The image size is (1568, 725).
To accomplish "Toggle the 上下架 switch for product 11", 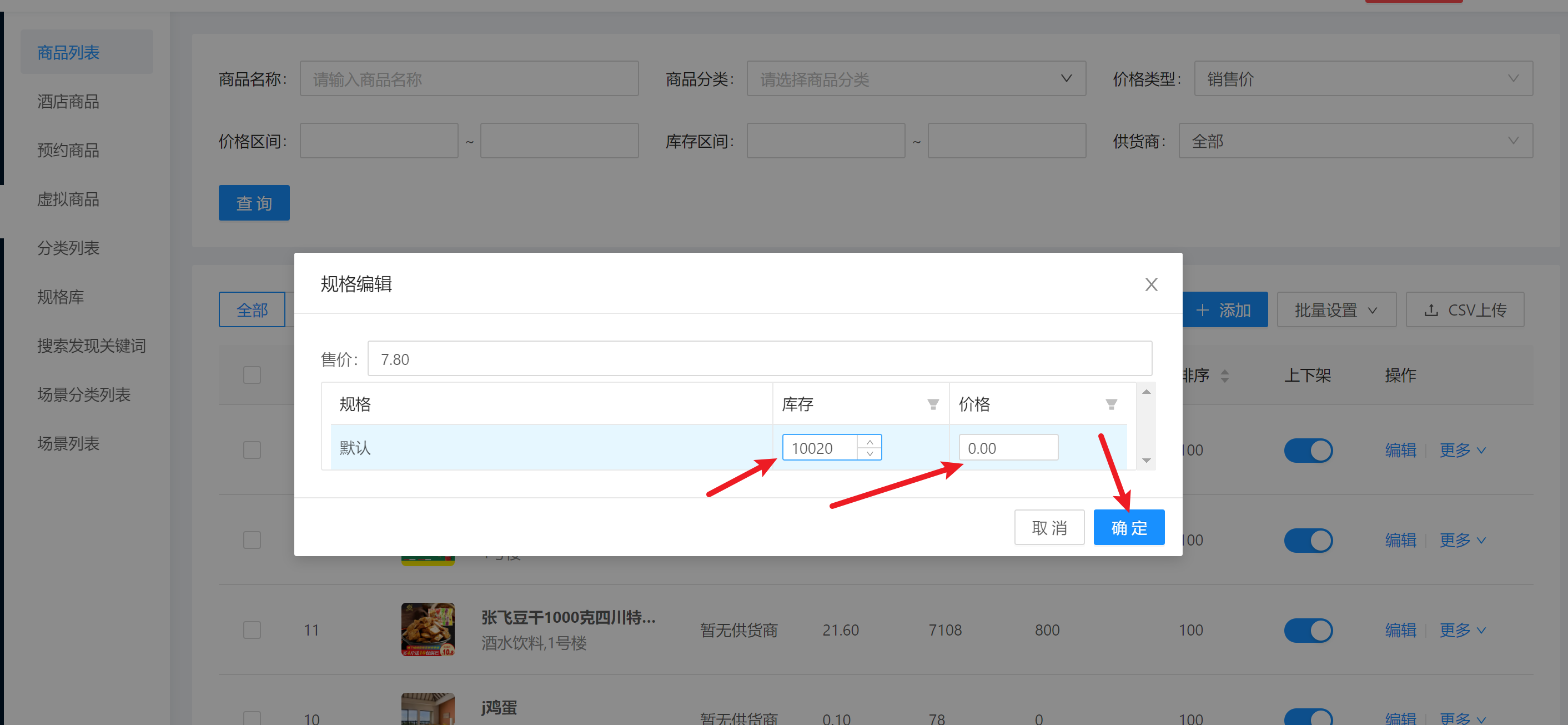I will 1308,630.
